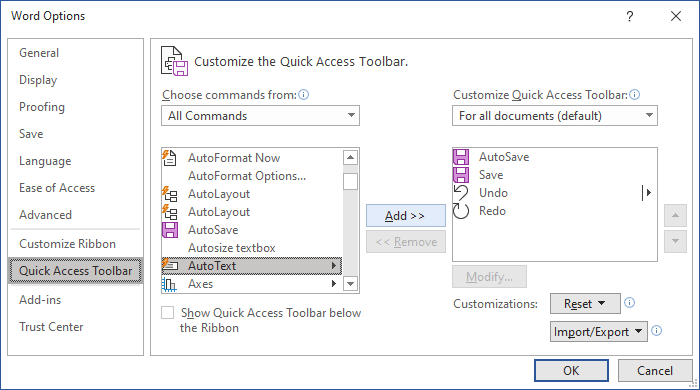
Task: Select the Redo entry in toolbar list
Action: coord(554,211)
